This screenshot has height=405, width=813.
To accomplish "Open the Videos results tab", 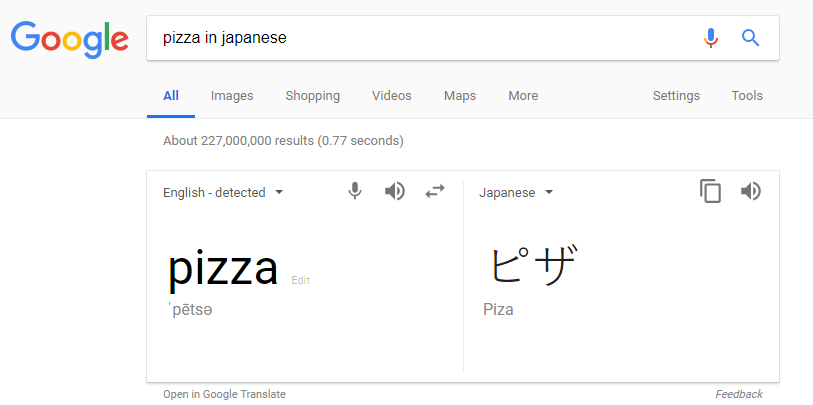I will pos(392,96).
